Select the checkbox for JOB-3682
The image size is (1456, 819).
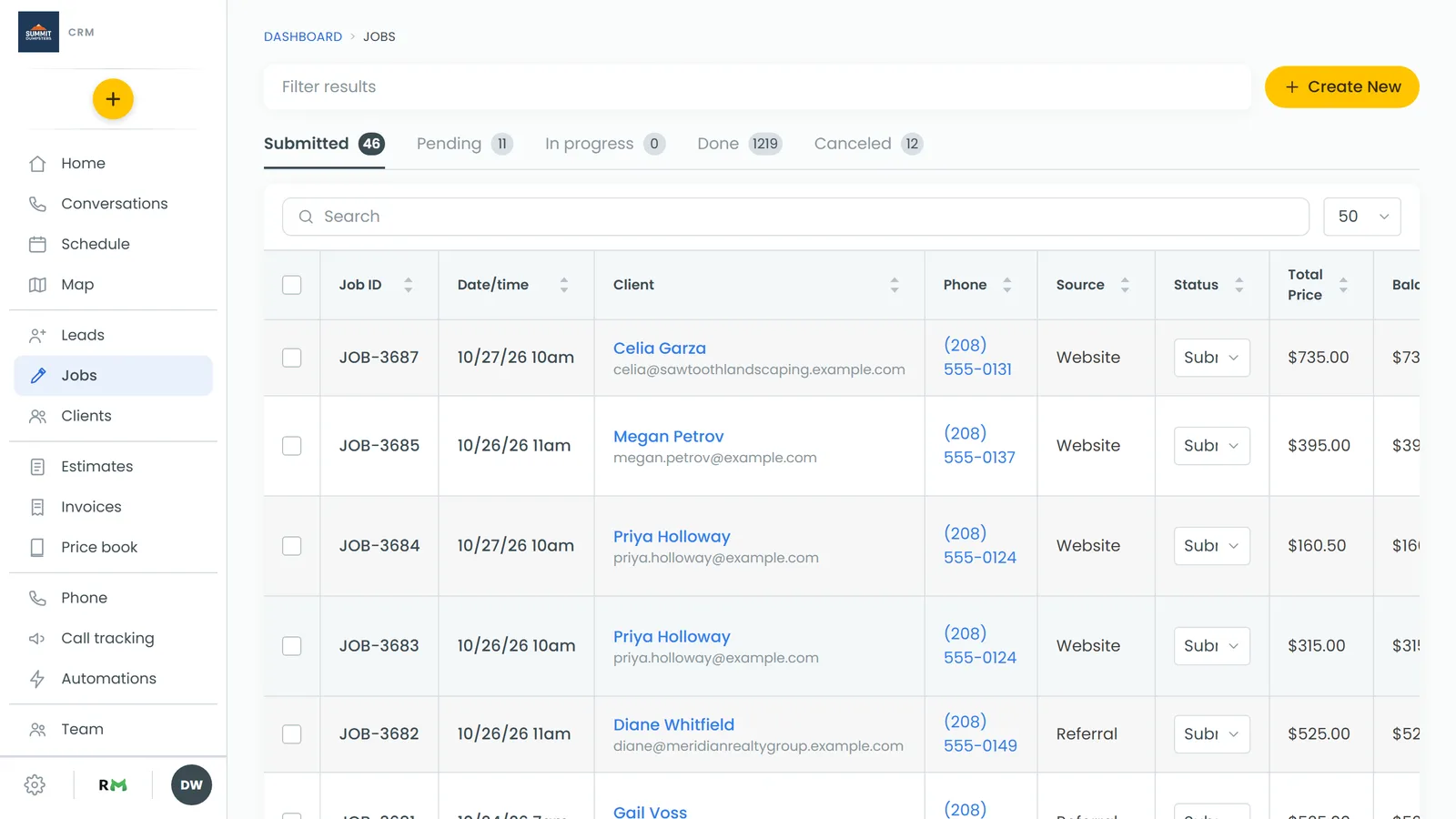(291, 734)
